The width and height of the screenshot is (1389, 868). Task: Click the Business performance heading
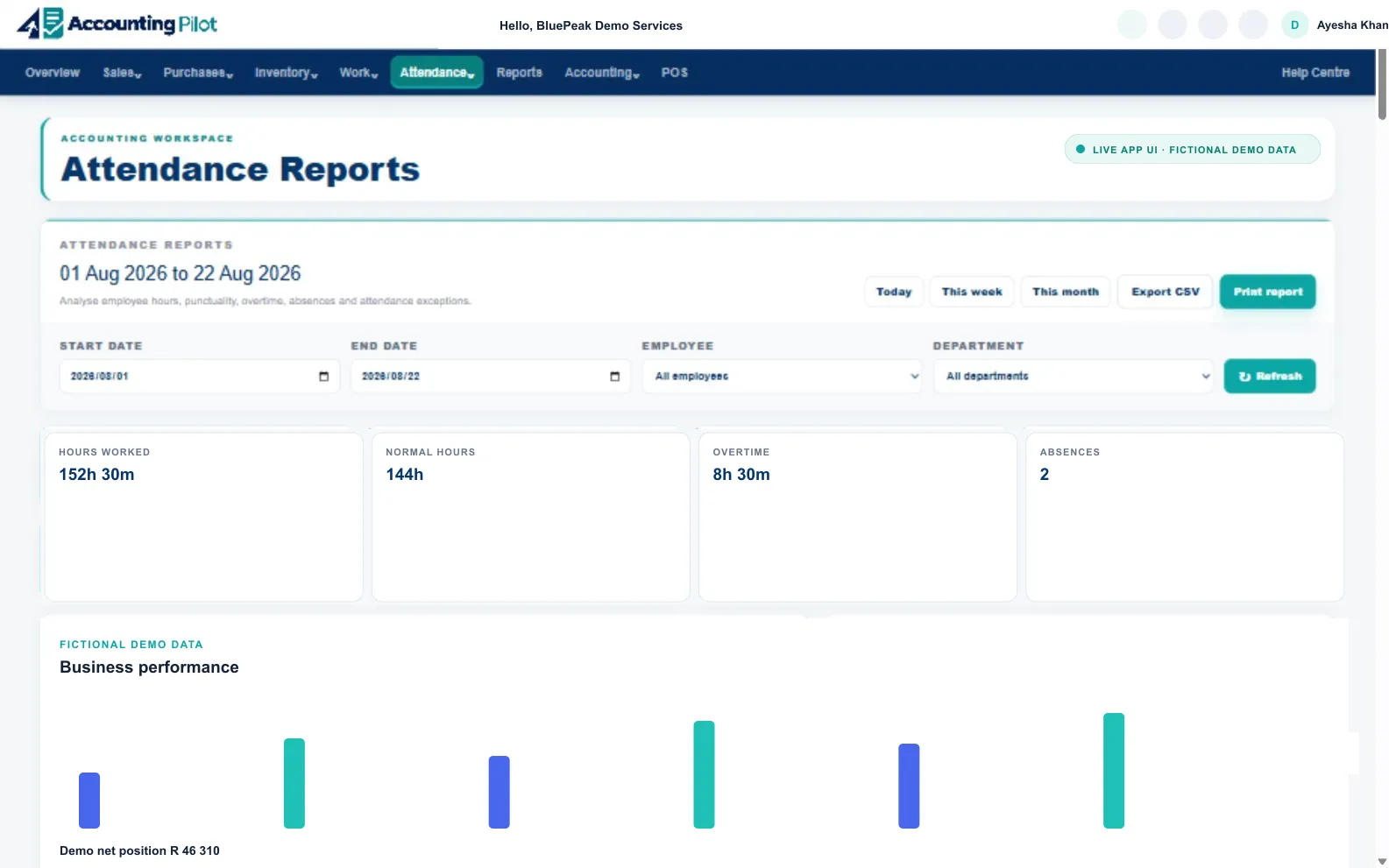click(x=149, y=667)
